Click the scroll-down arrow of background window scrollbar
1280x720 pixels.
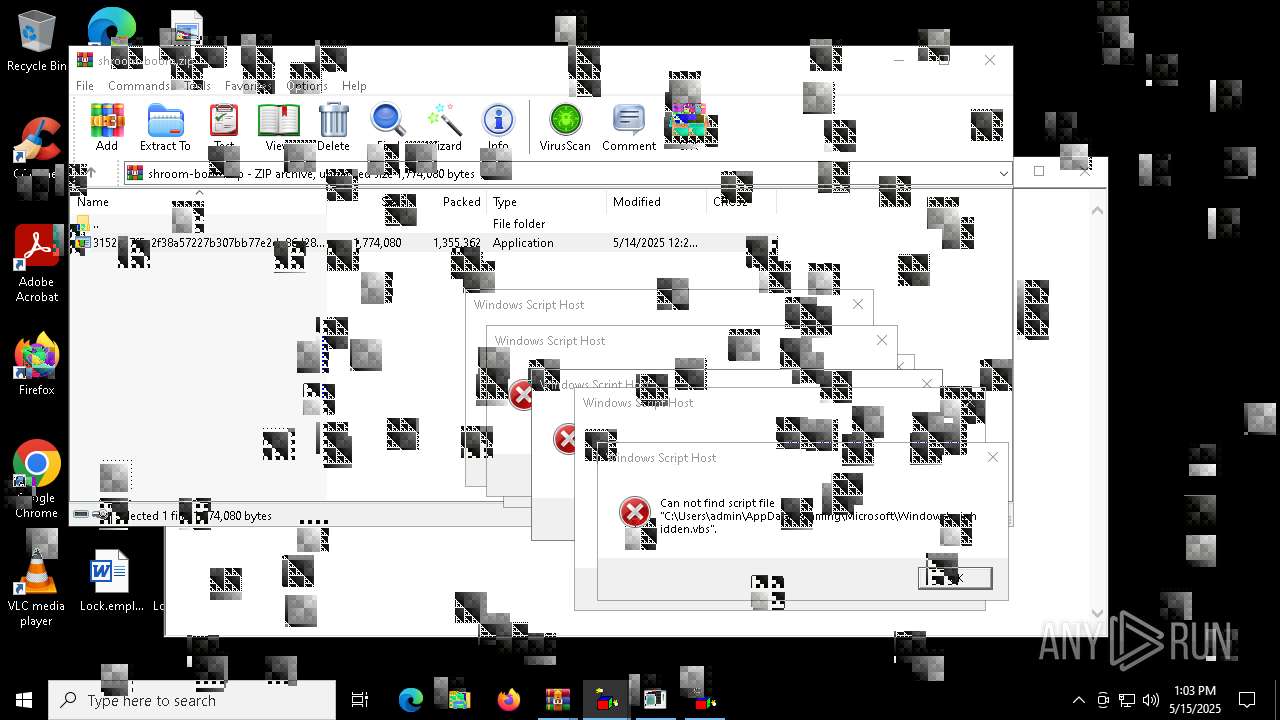1098,614
